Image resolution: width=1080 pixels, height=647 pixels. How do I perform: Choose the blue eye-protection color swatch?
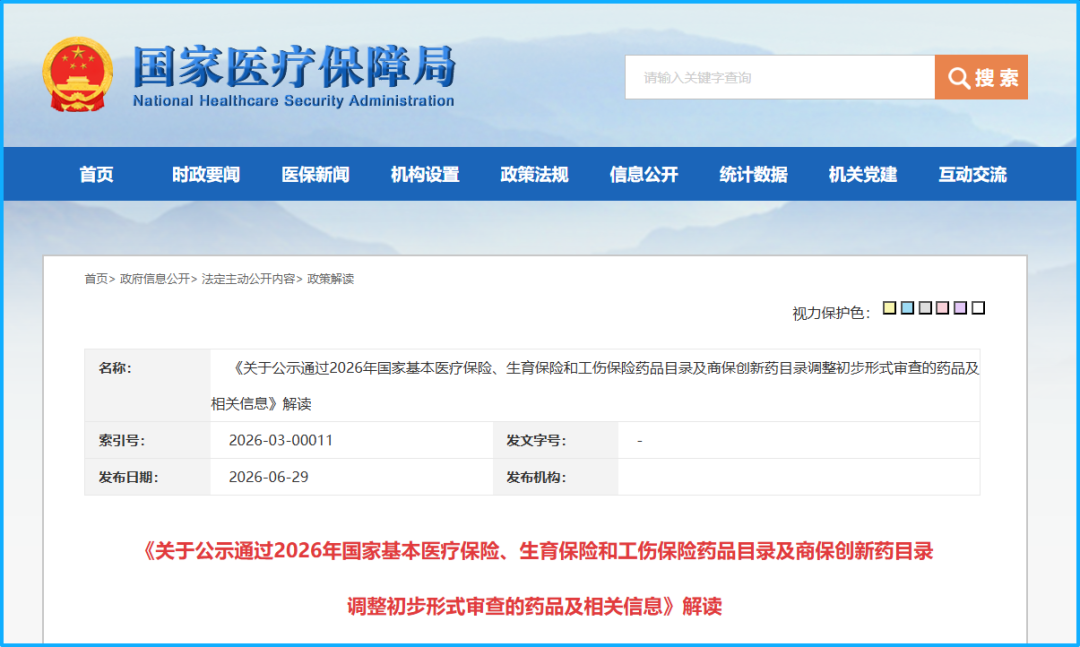click(x=908, y=308)
